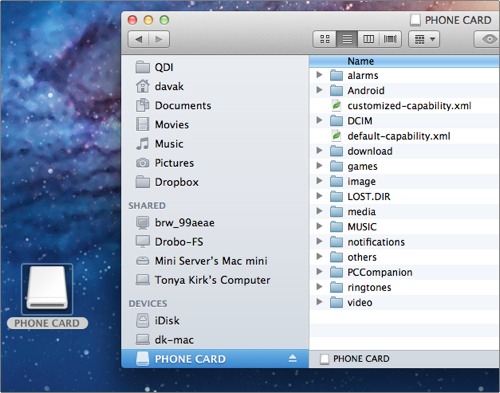Image resolution: width=500 pixels, height=393 pixels.
Task: Sort by the Name column header
Action: pyautogui.click(x=404, y=61)
